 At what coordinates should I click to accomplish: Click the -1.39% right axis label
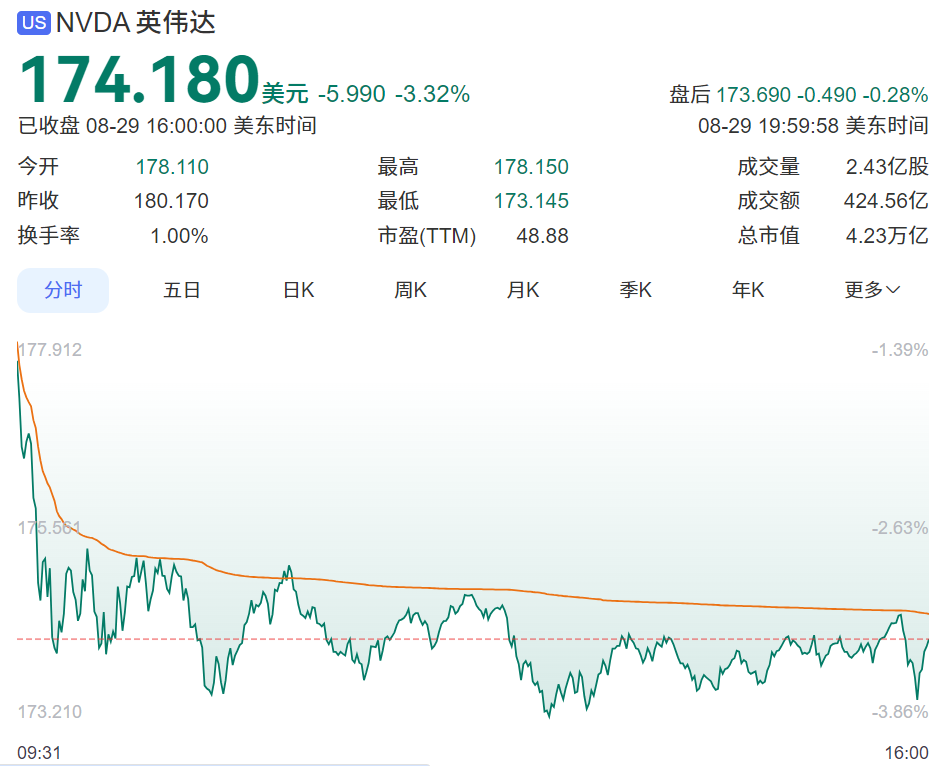900,350
